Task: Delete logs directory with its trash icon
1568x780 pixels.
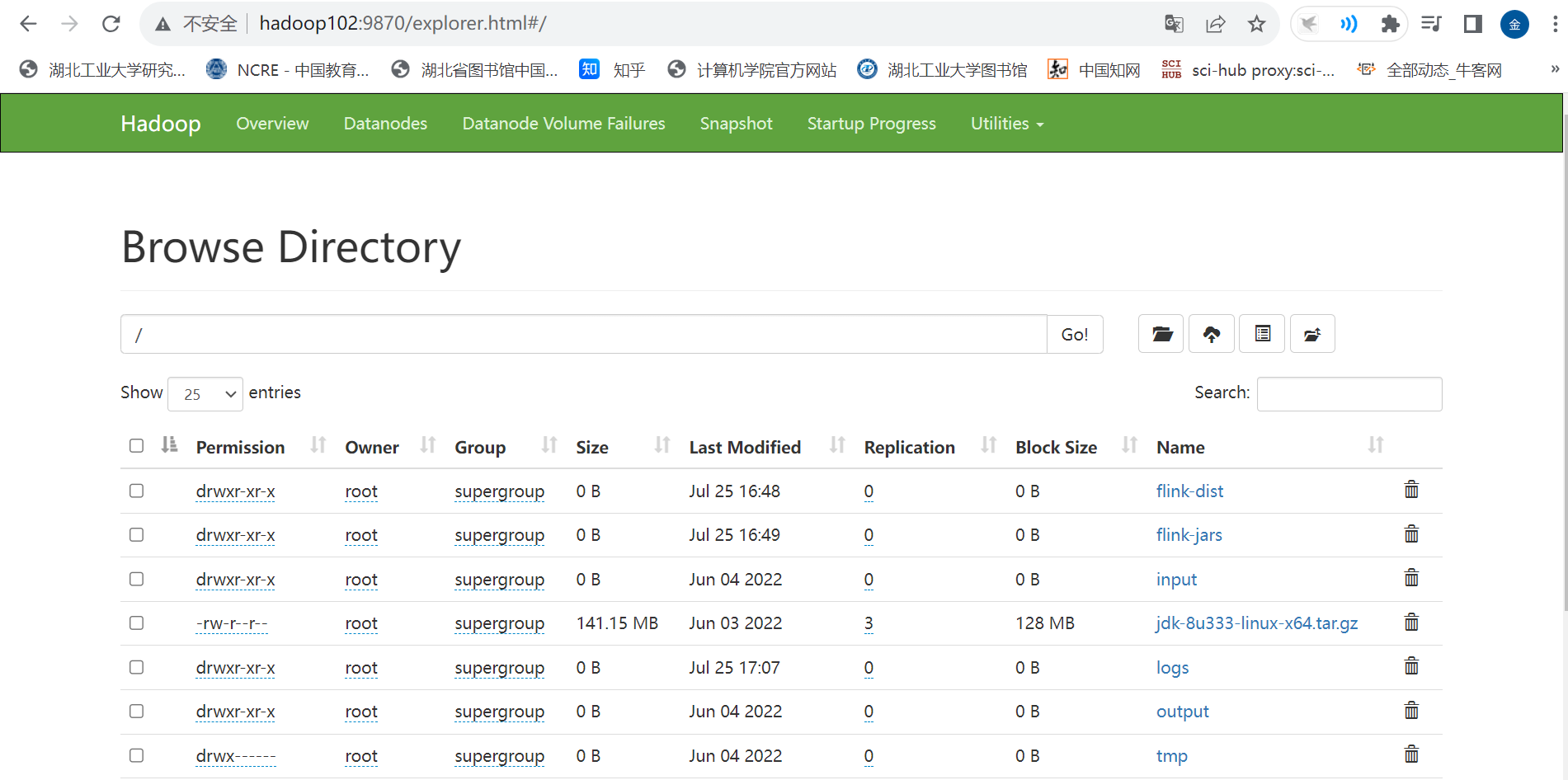Action: [x=1411, y=666]
